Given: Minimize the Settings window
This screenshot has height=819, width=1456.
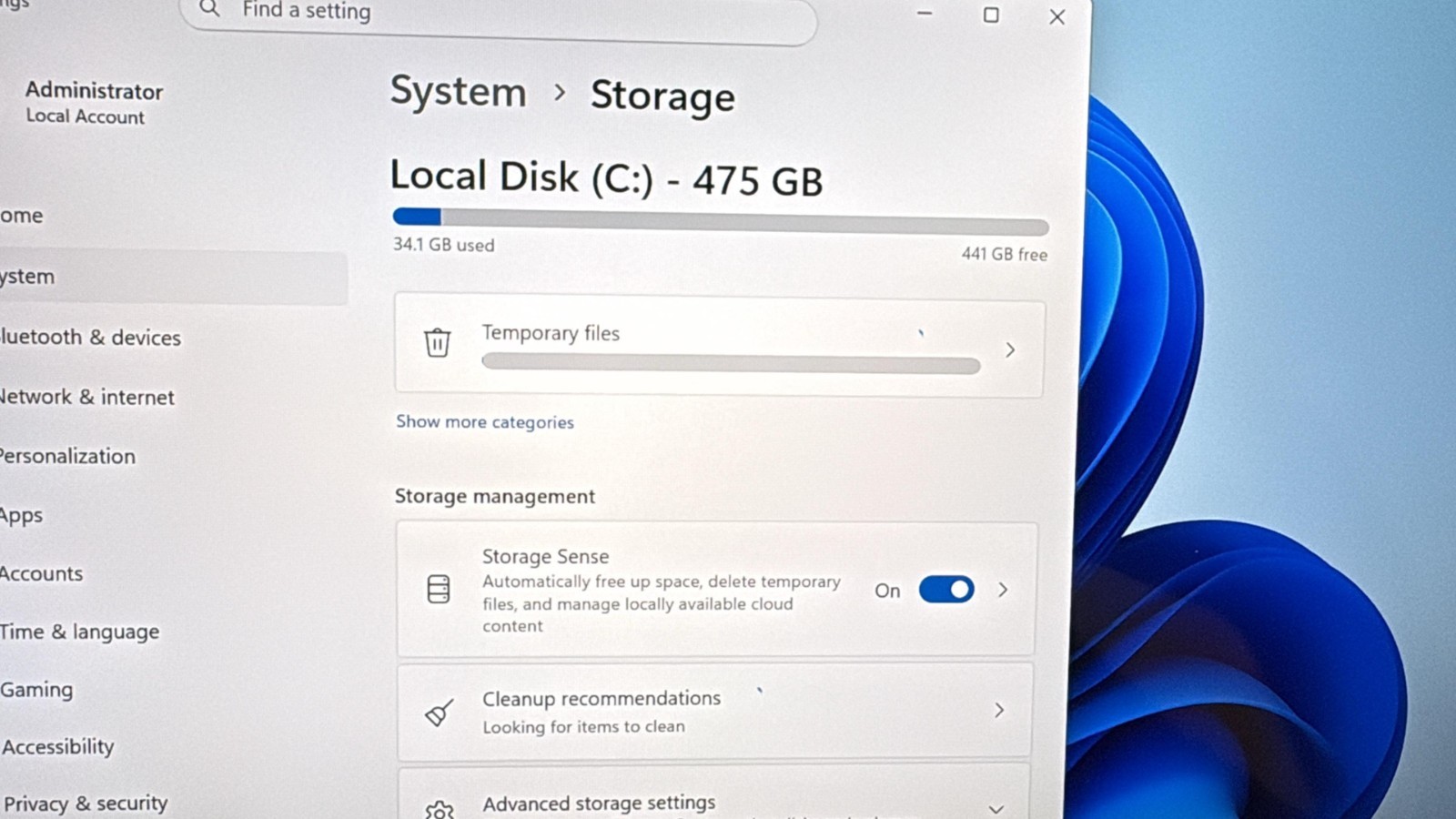Looking at the screenshot, I should (925, 14).
